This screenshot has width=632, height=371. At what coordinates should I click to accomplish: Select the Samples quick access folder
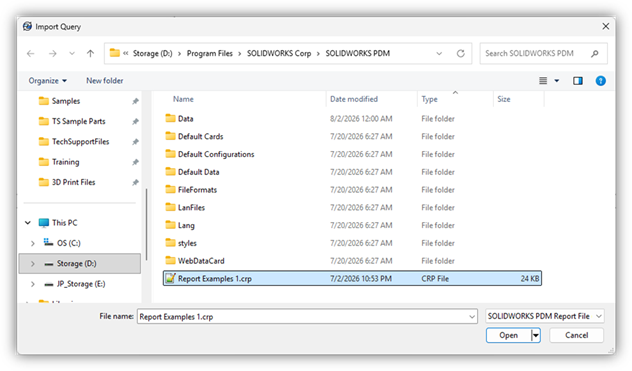tap(66, 101)
